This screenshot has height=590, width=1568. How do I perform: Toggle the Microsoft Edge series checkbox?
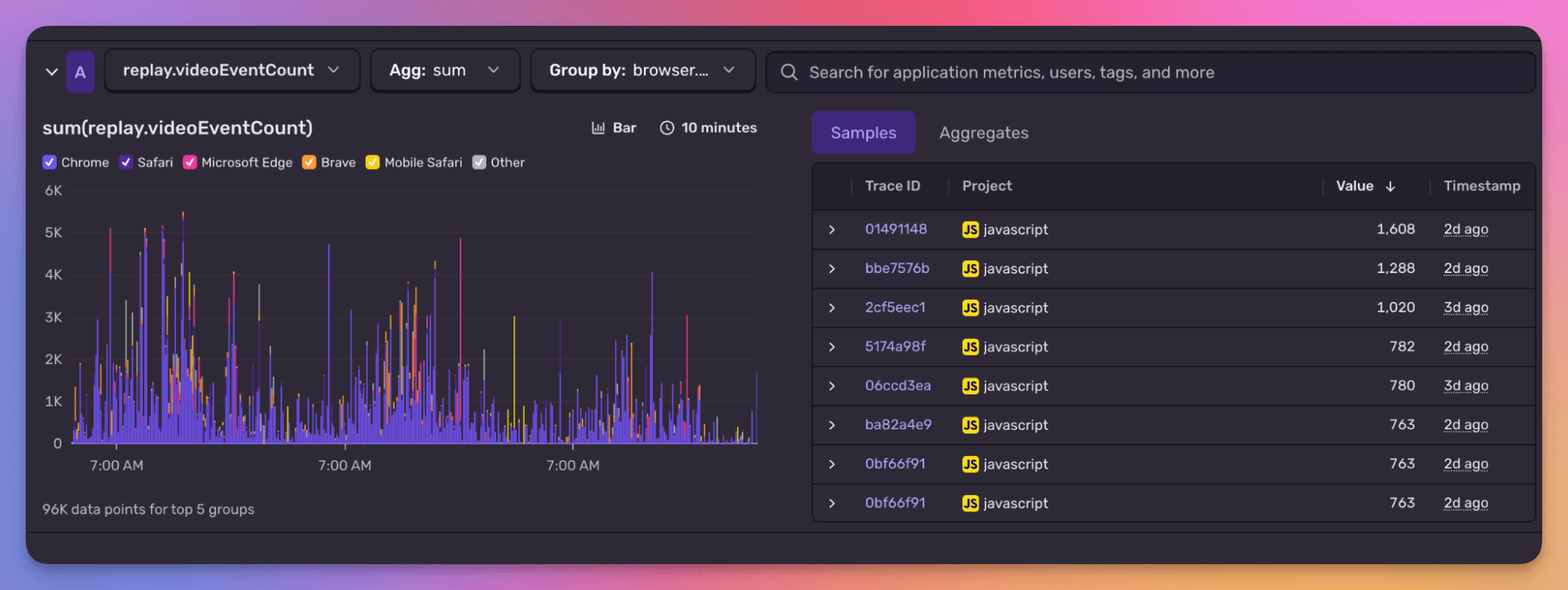point(190,162)
